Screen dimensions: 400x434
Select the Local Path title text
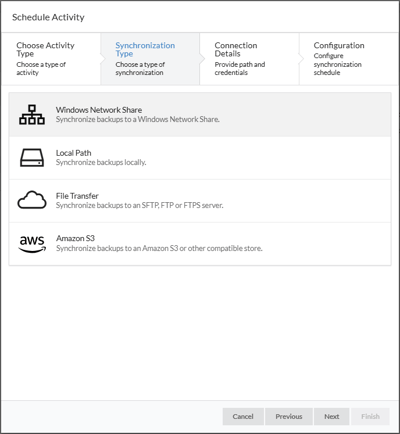(73, 153)
